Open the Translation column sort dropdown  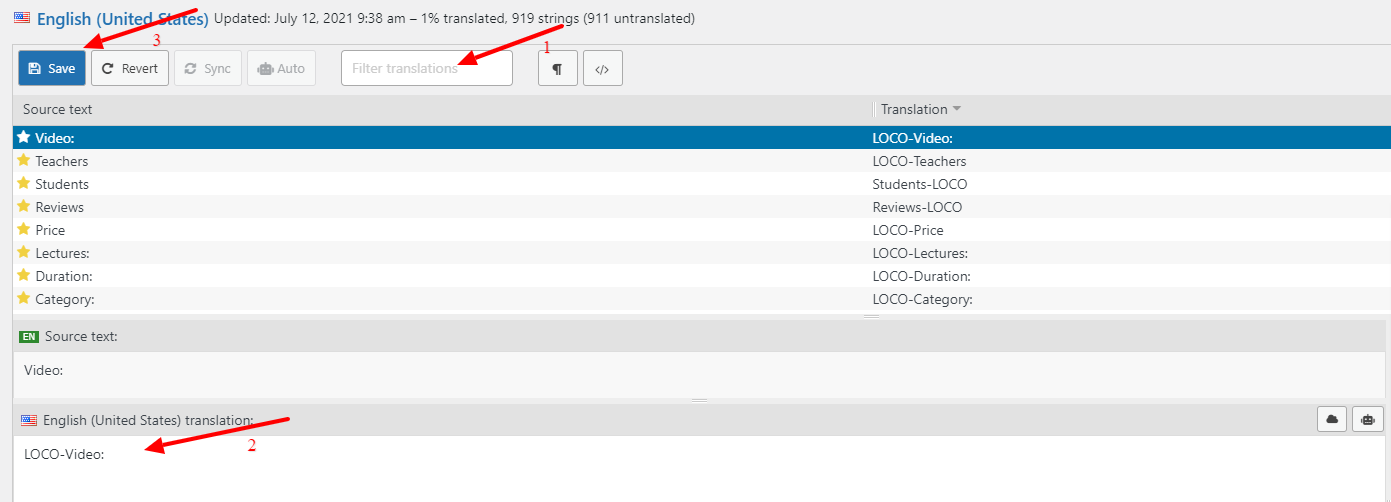tap(956, 109)
